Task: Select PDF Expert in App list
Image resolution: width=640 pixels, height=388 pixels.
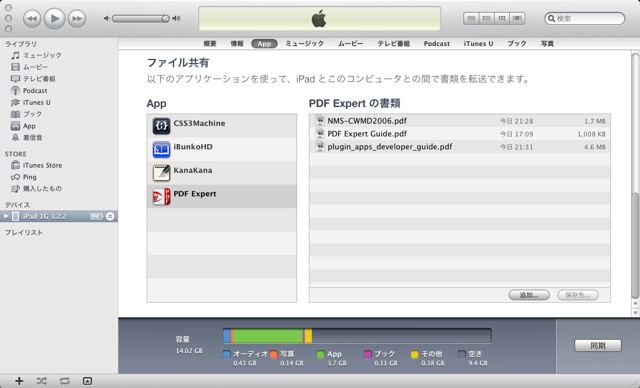Action: pyautogui.click(x=222, y=196)
